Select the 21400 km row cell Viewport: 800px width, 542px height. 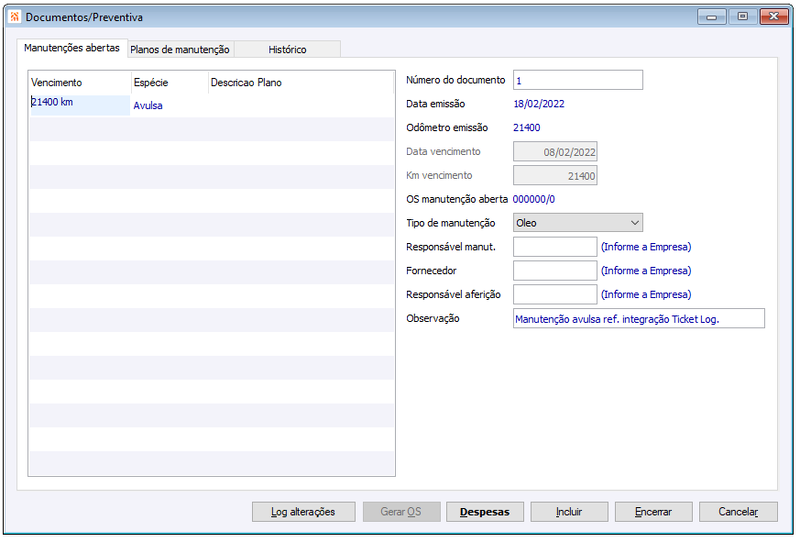[80, 105]
